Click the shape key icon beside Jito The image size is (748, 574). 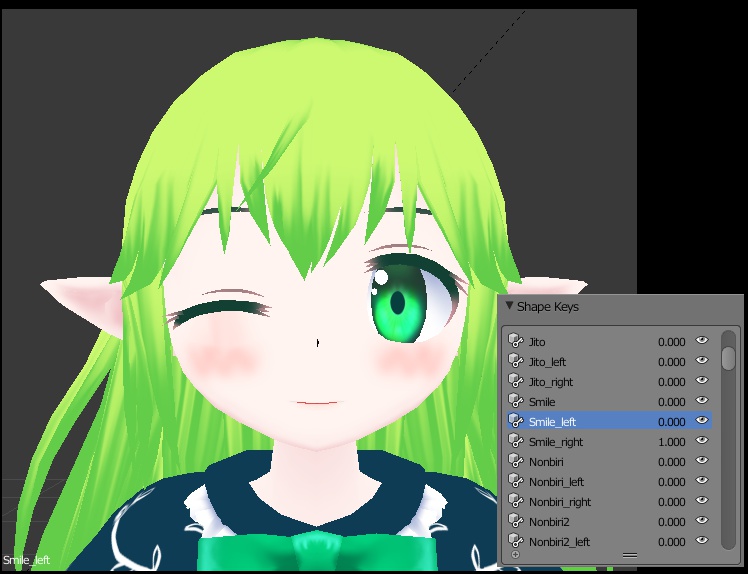516,342
